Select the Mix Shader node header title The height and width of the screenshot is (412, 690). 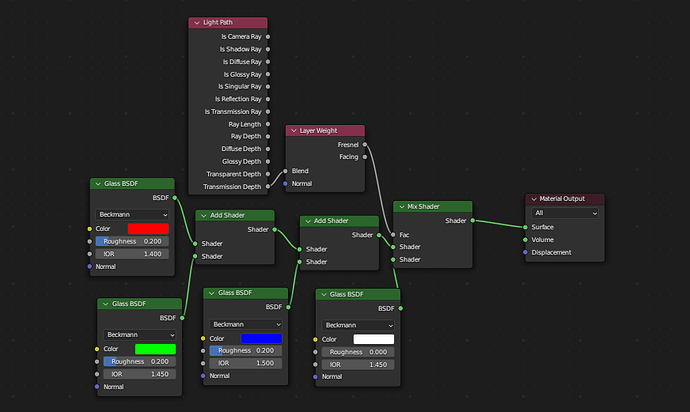coord(423,206)
